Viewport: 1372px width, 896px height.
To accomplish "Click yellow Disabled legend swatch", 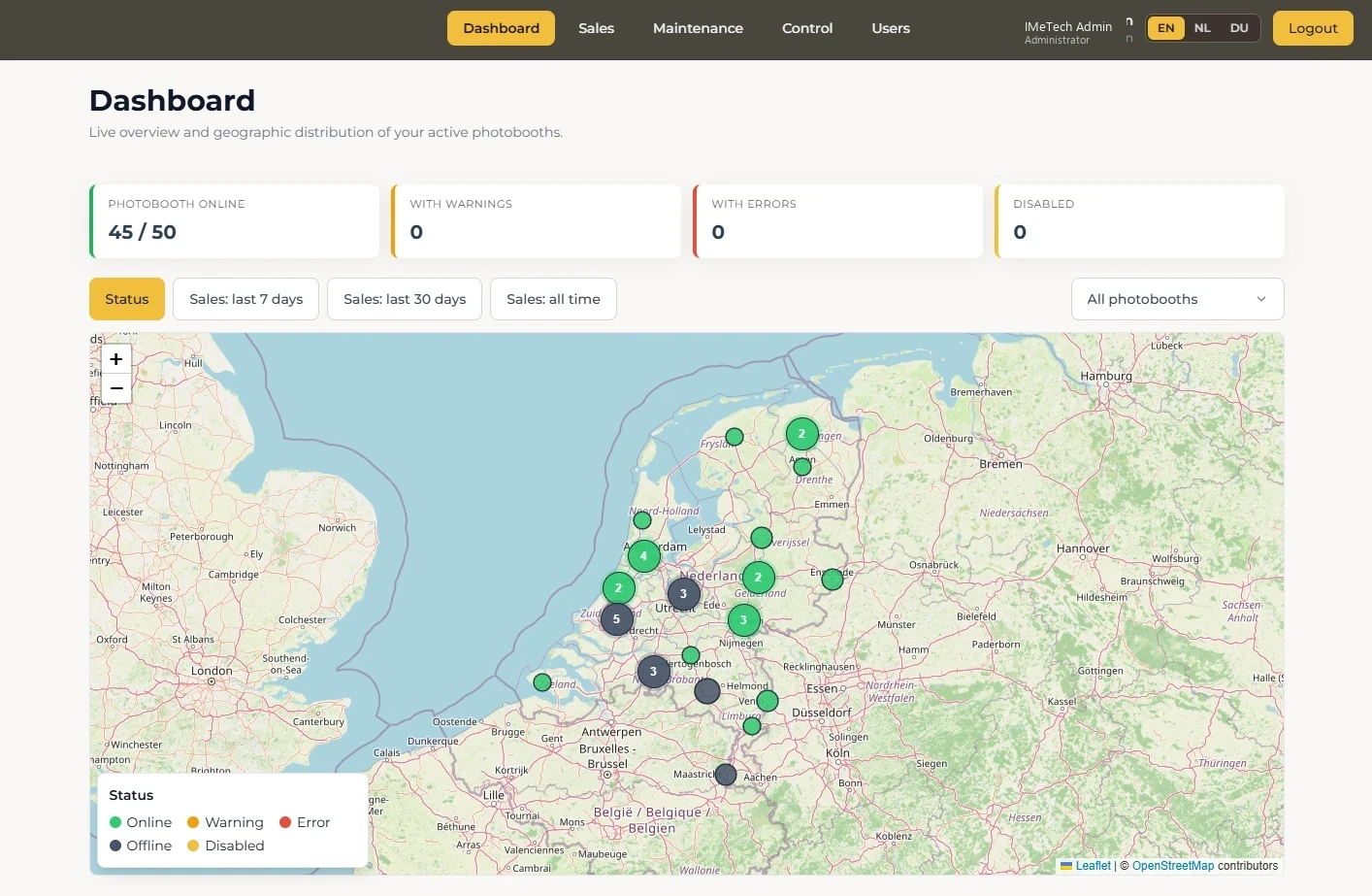I will click(193, 846).
